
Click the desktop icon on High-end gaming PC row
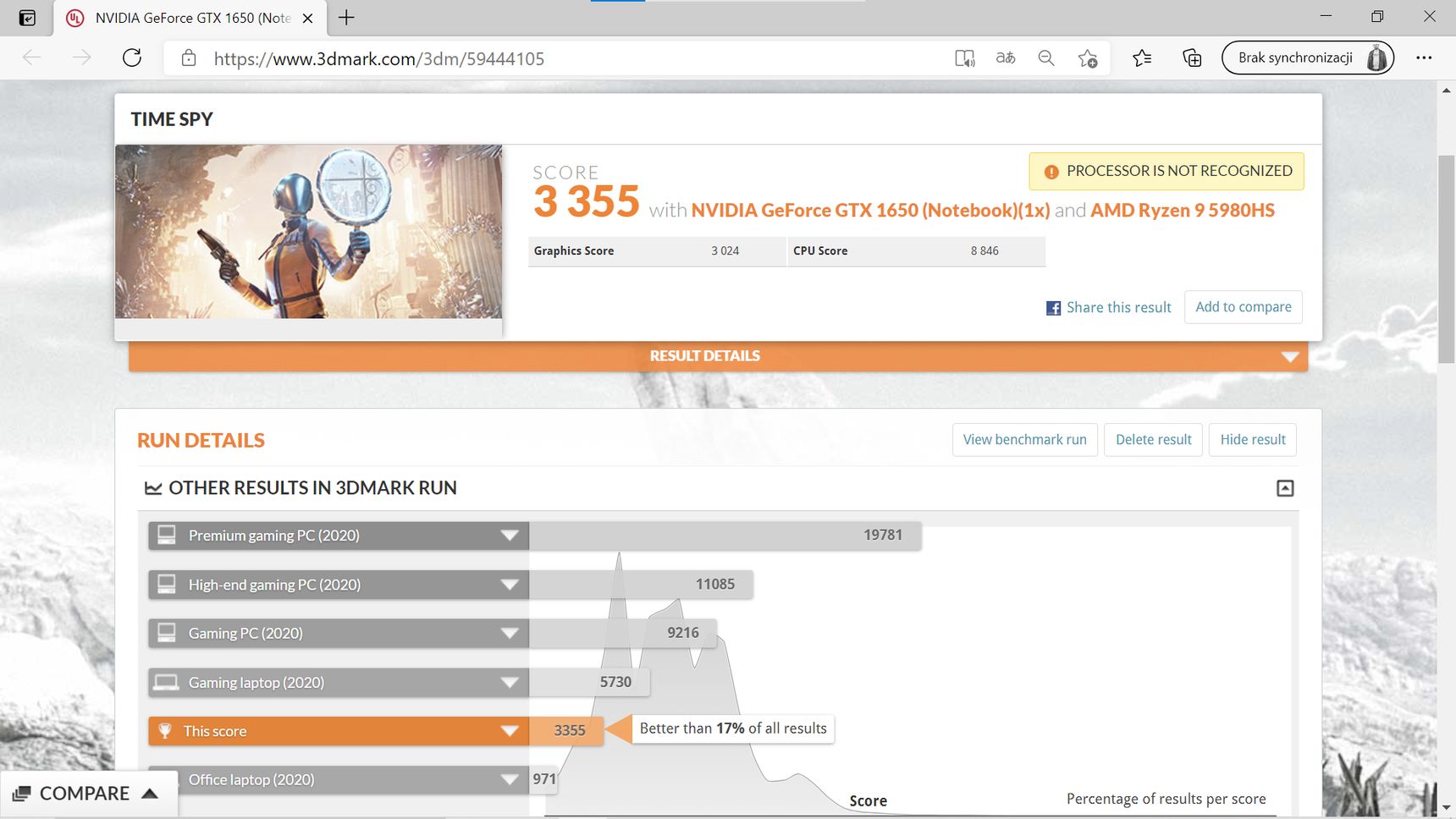click(x=167, y=584)
